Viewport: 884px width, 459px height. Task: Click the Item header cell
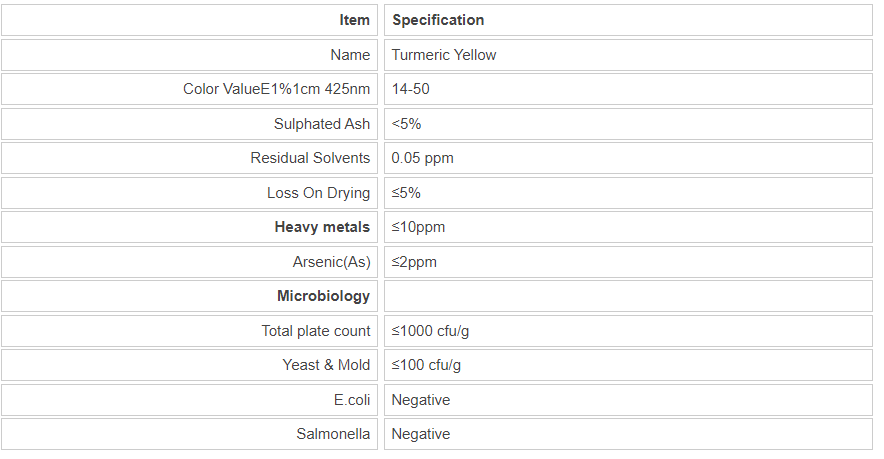point(354,20)
